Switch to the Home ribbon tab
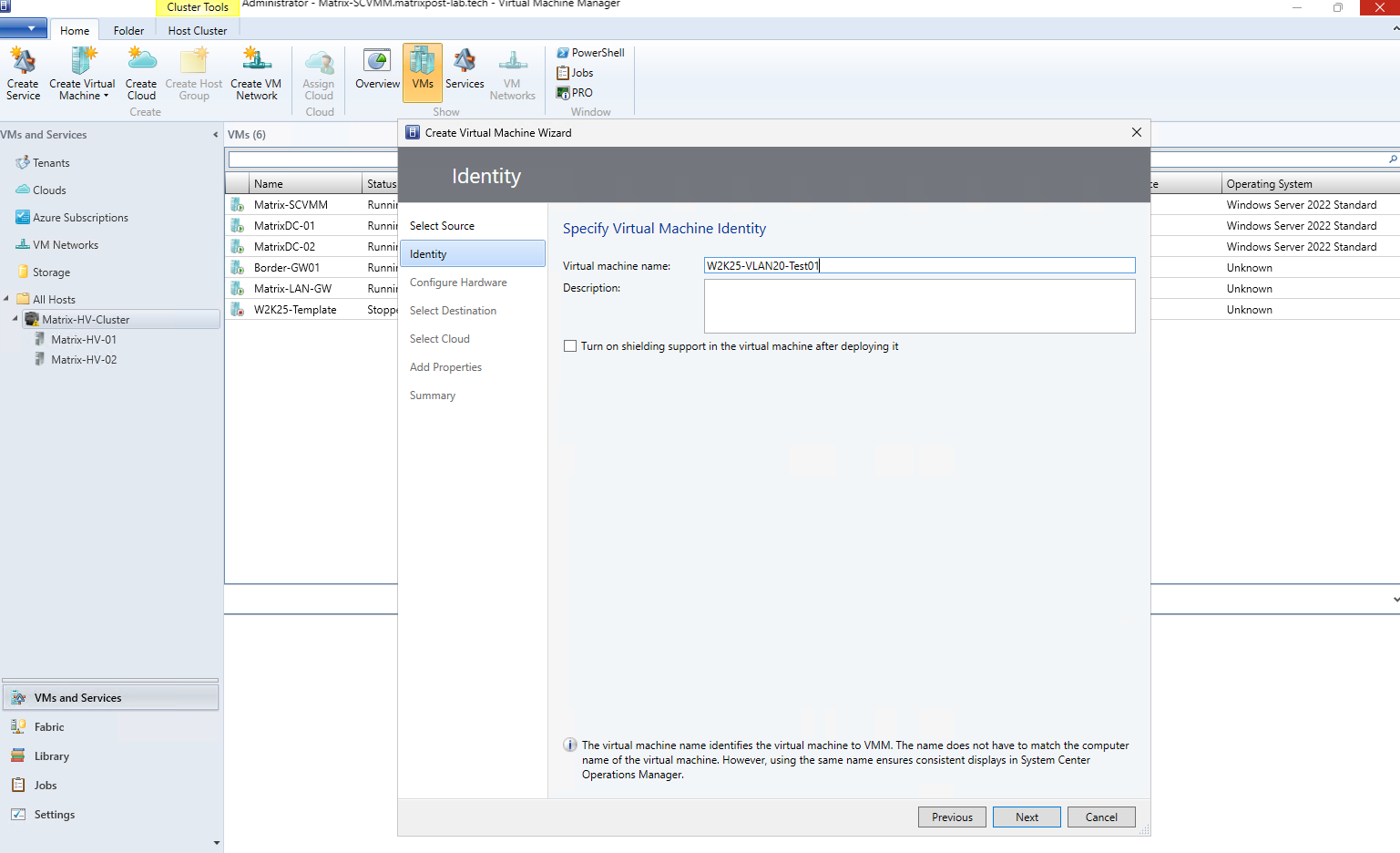This screenshot has width=1400, height=853. (75, 30)
